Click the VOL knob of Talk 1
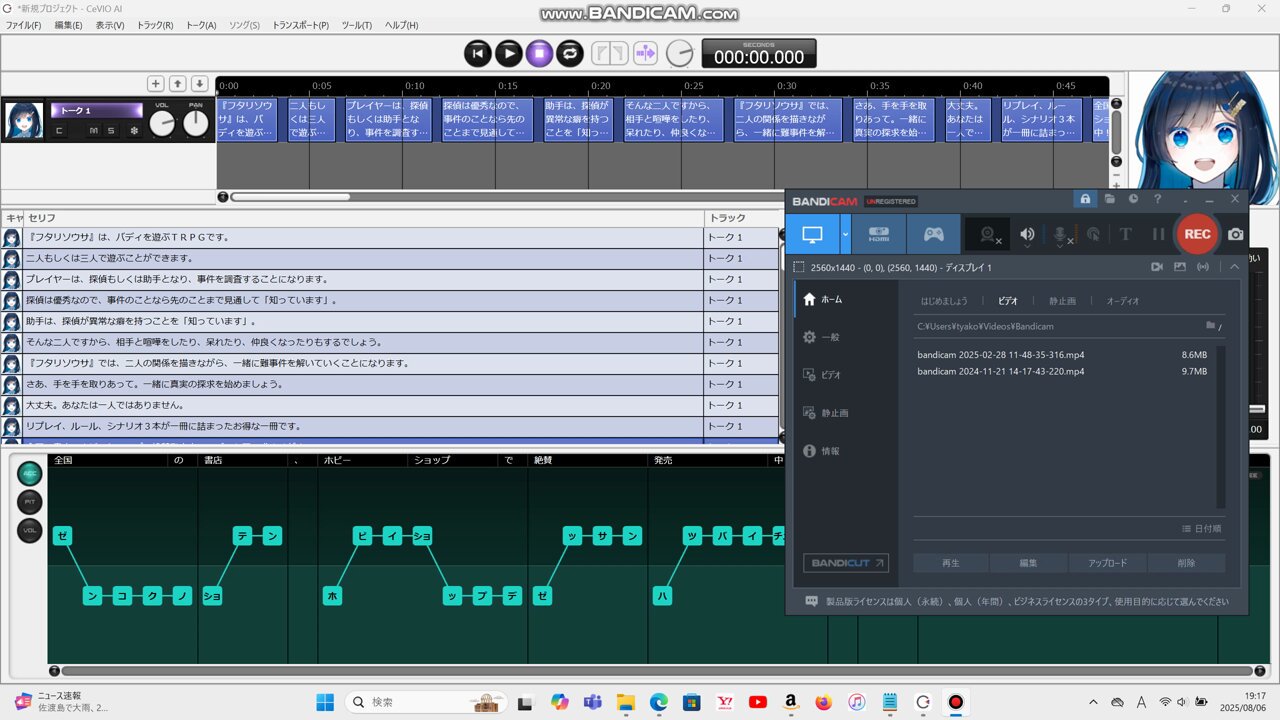Image resolution: width=1280 pixels, height=720 pixels. [x=162, y=123]
